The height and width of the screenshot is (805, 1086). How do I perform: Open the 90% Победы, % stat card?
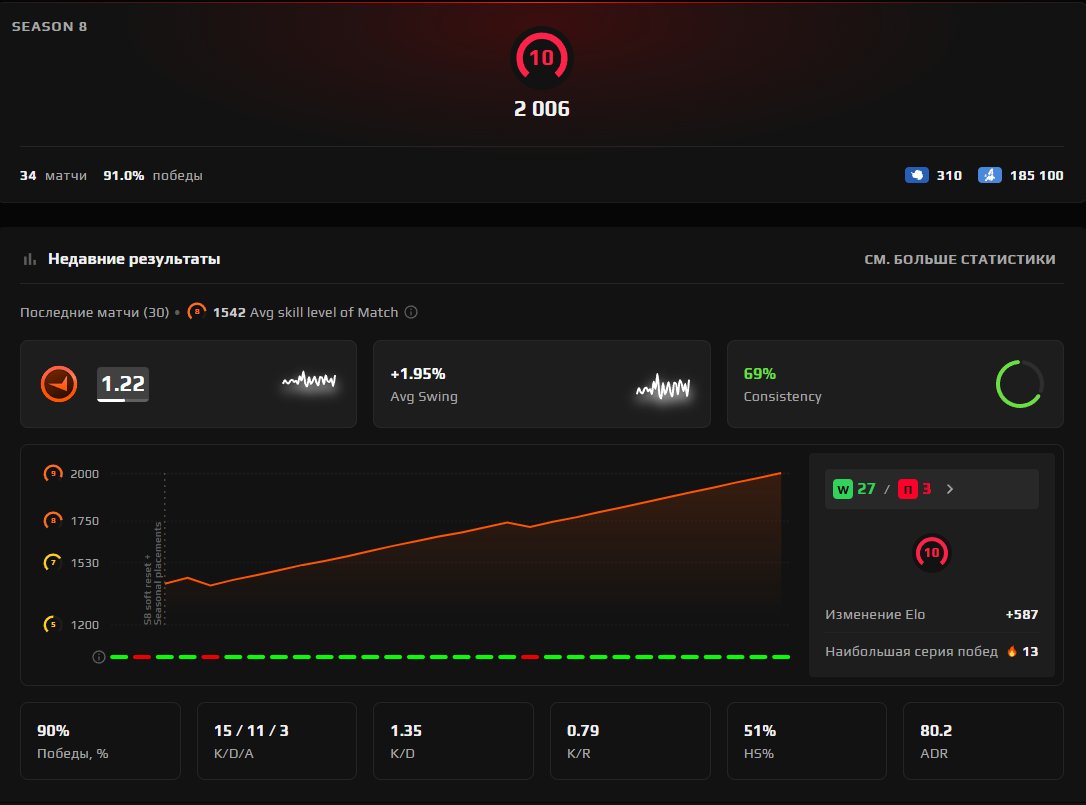tap(100, 741)
